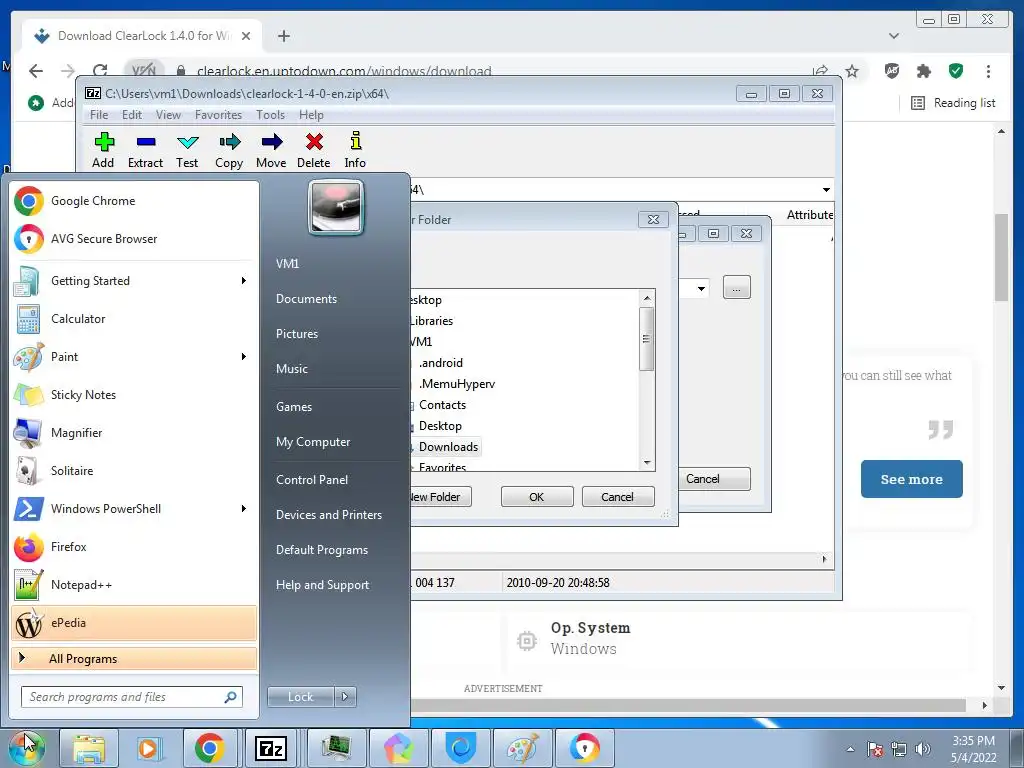Open media player from the taskbar

coord(149,748)
